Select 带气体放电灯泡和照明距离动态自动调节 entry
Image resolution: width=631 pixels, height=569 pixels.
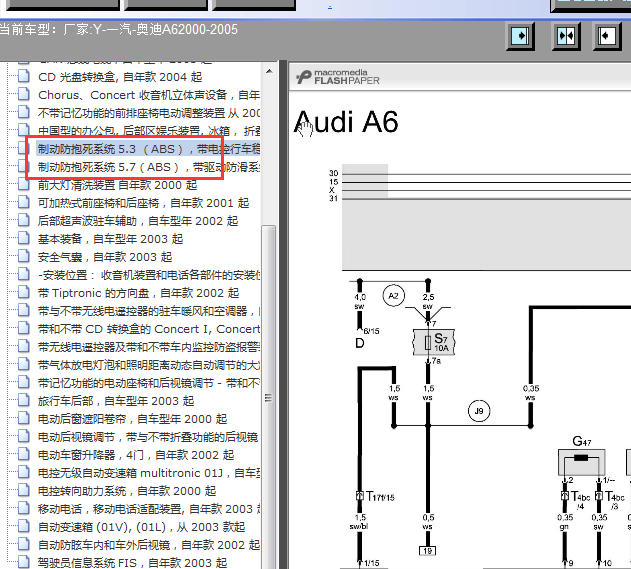148,365
